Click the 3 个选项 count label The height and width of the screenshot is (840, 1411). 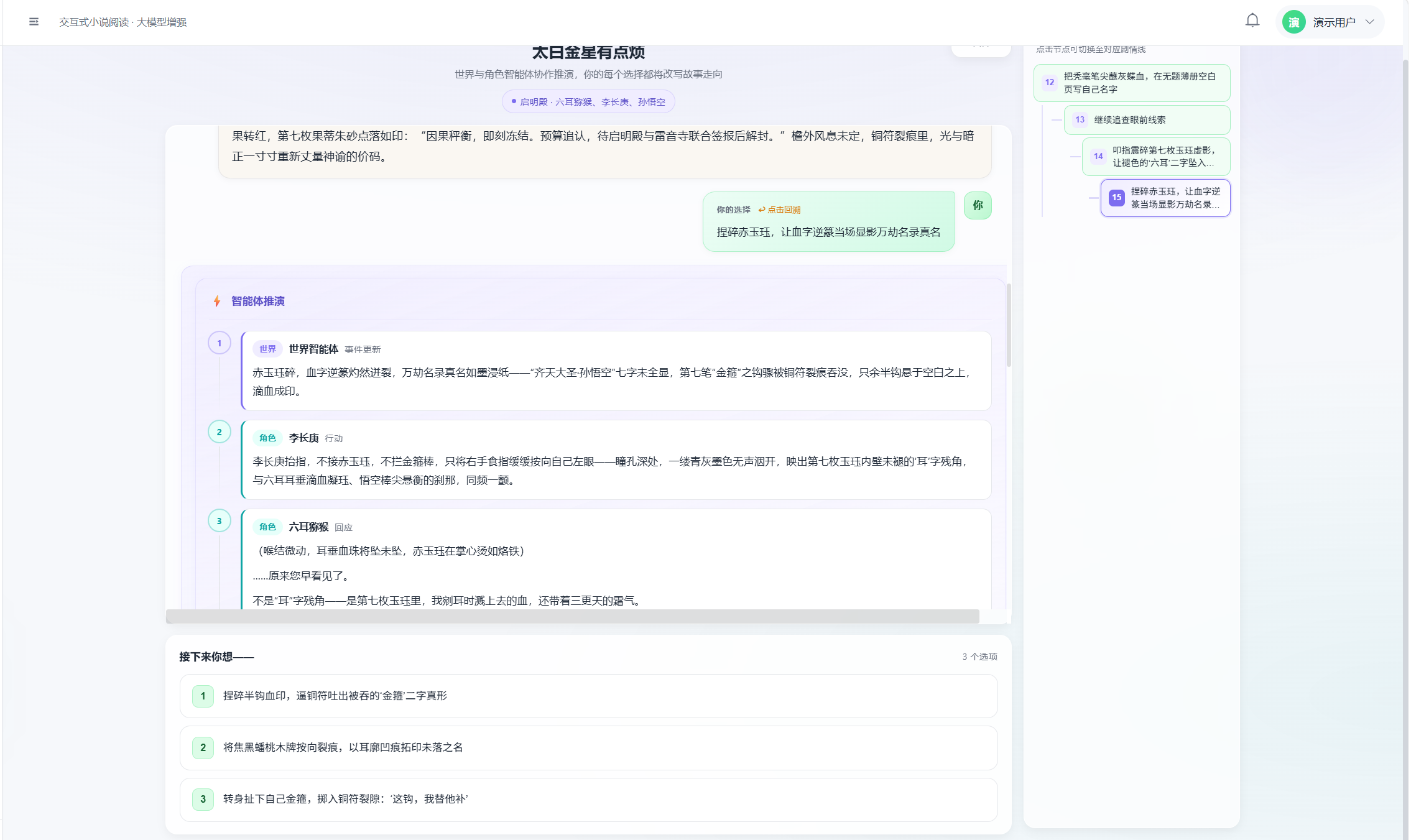coord(980,657)
